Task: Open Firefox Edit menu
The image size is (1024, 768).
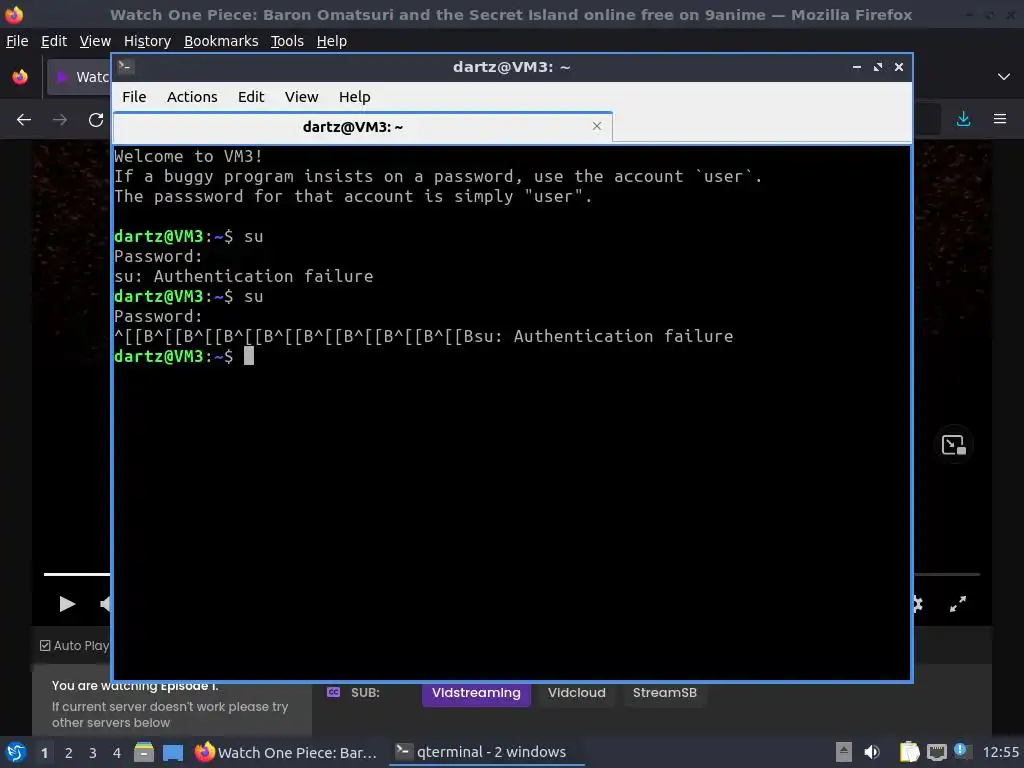Action: click(x=54, y=41)
